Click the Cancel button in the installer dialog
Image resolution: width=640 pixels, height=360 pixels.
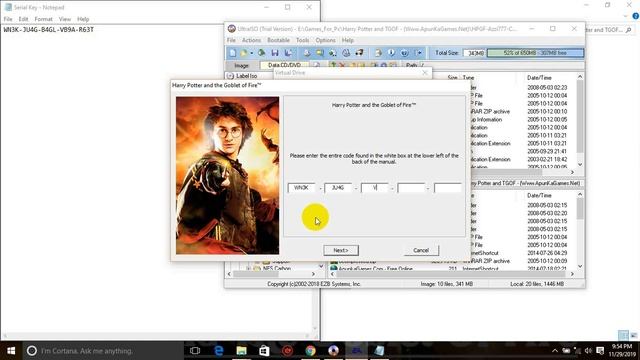[421, 250]
